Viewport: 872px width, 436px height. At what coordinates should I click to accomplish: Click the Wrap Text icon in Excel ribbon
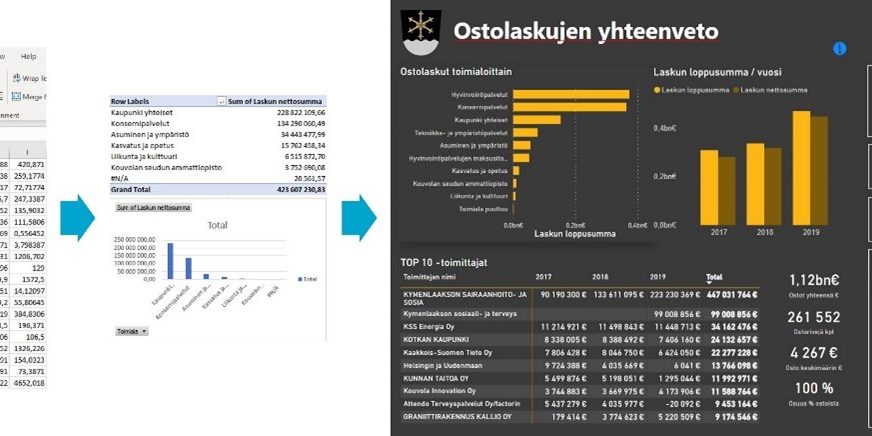click(17, 78)
